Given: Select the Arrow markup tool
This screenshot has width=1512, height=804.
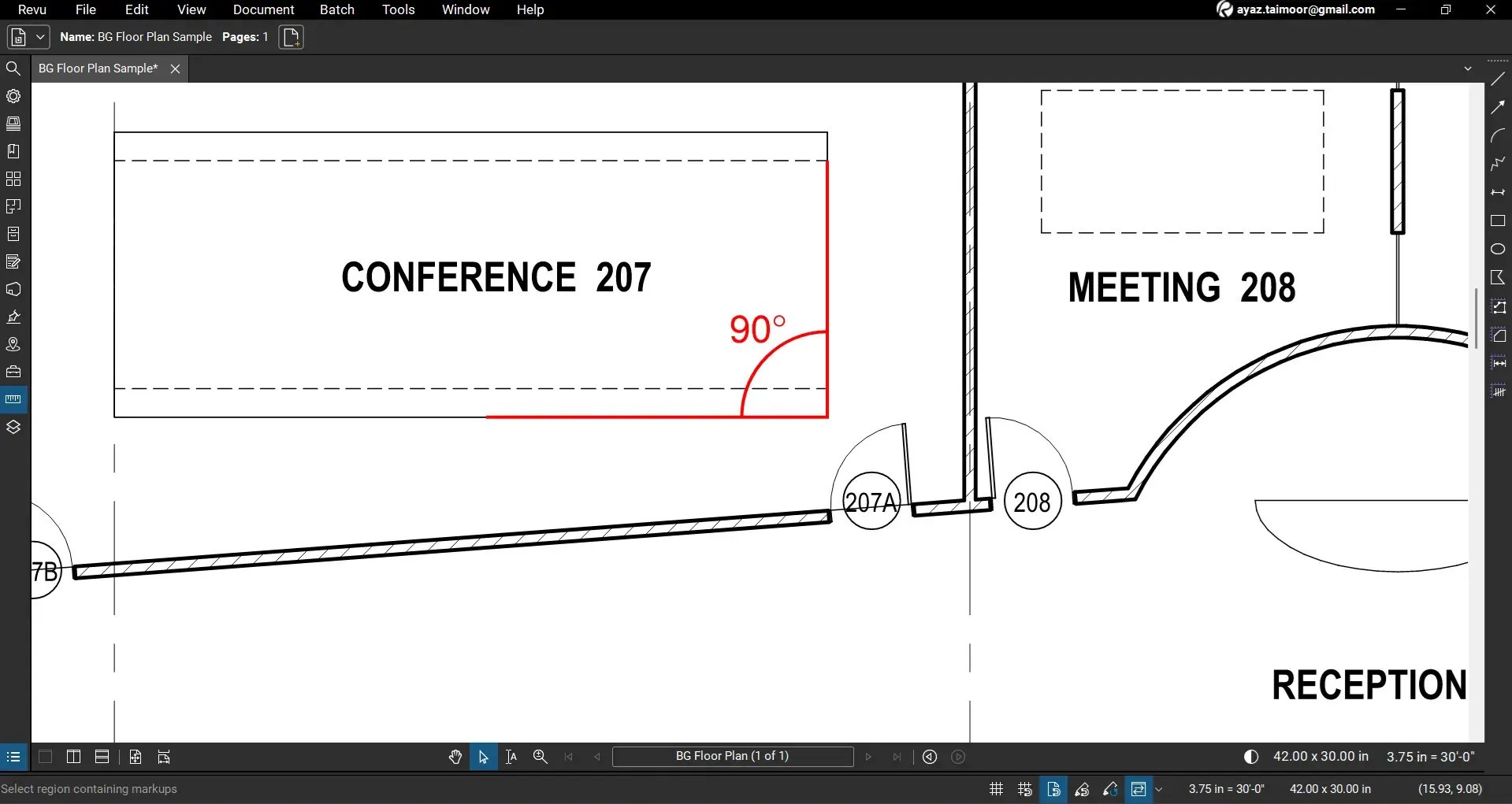Looking at the screenshot, I should click(x=1498, y=107).
